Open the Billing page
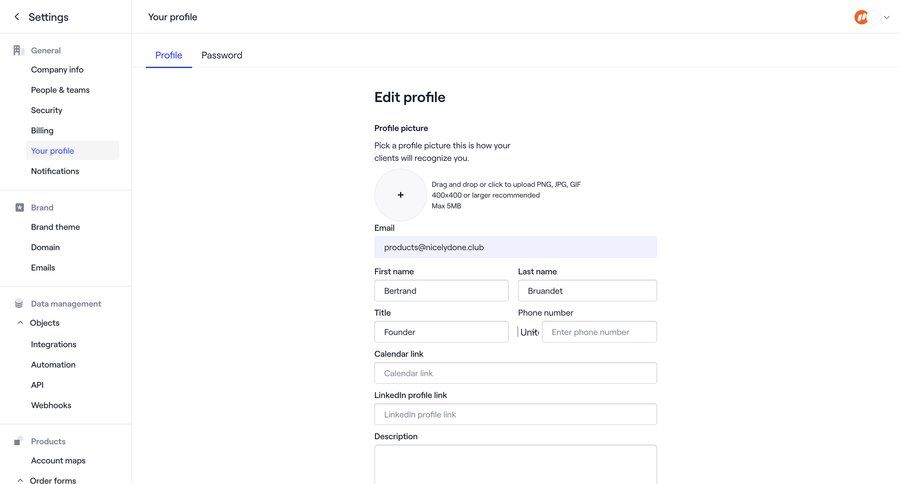Image resolution: width=900 pixels, height=484 pixels. (42, 130)
